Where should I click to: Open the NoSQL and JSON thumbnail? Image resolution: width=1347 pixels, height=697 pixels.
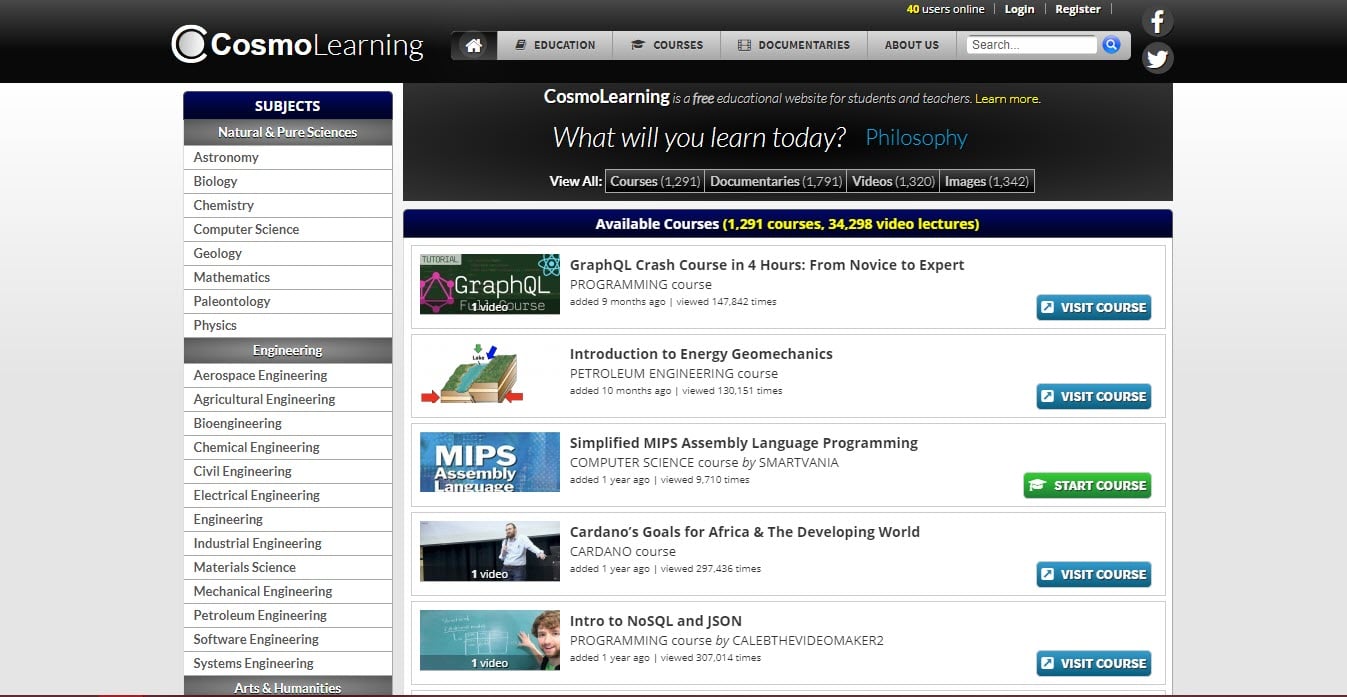(490, 640)
